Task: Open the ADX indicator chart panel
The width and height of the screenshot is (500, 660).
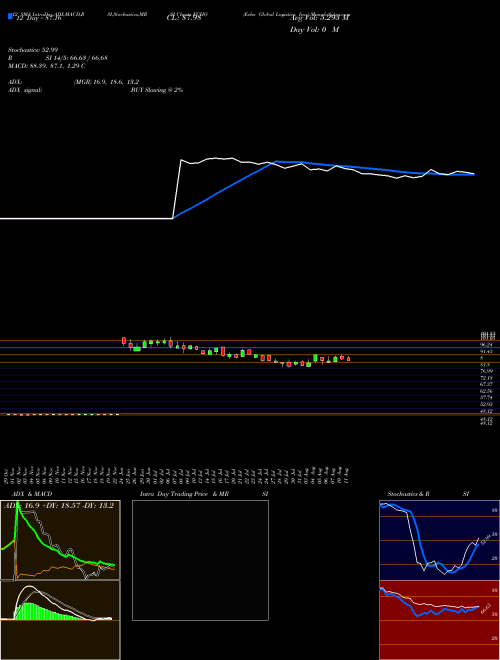Action: point(60,540)
